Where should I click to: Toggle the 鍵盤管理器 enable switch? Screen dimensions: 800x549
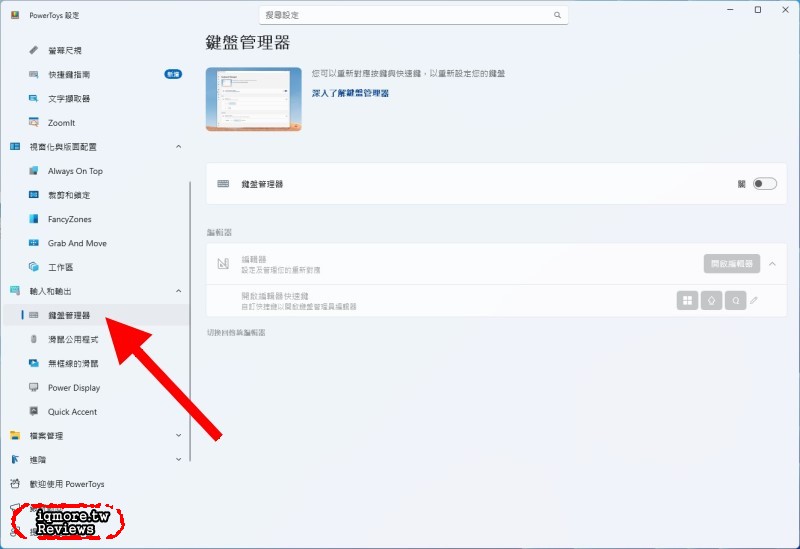coord(765,184)
